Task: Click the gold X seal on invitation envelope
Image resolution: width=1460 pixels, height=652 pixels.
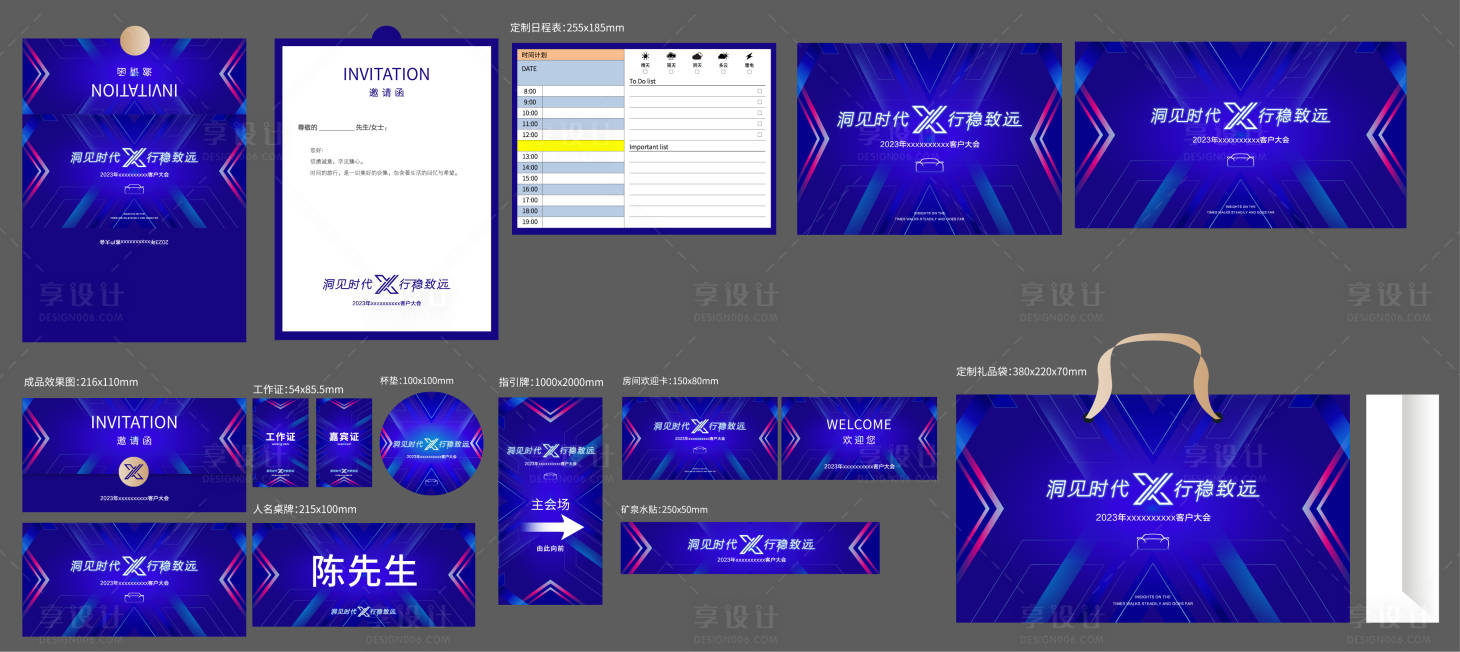Action: (x=134, y=472)
